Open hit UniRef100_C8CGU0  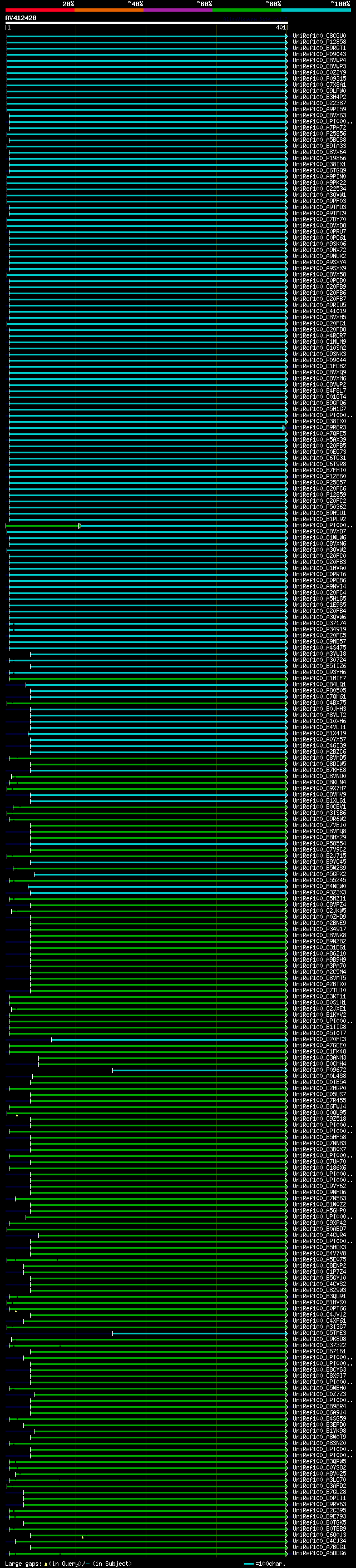(319, 36)
